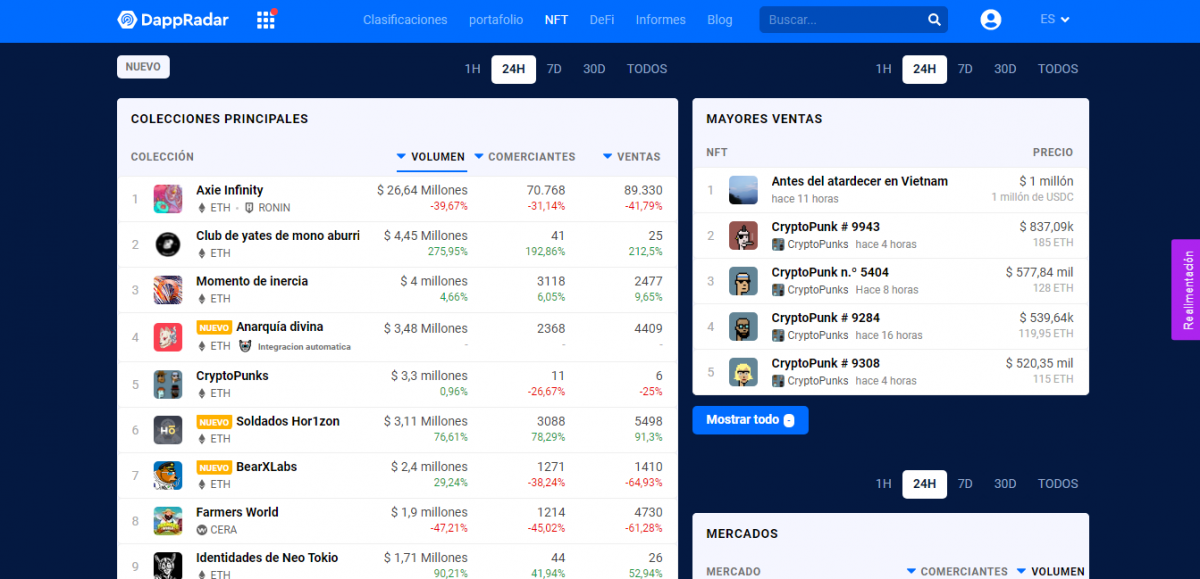The image size is (1200, 579).
Task: Click the CryptoPunk # 9943 thumbnail icon
Action: point(743,235)
